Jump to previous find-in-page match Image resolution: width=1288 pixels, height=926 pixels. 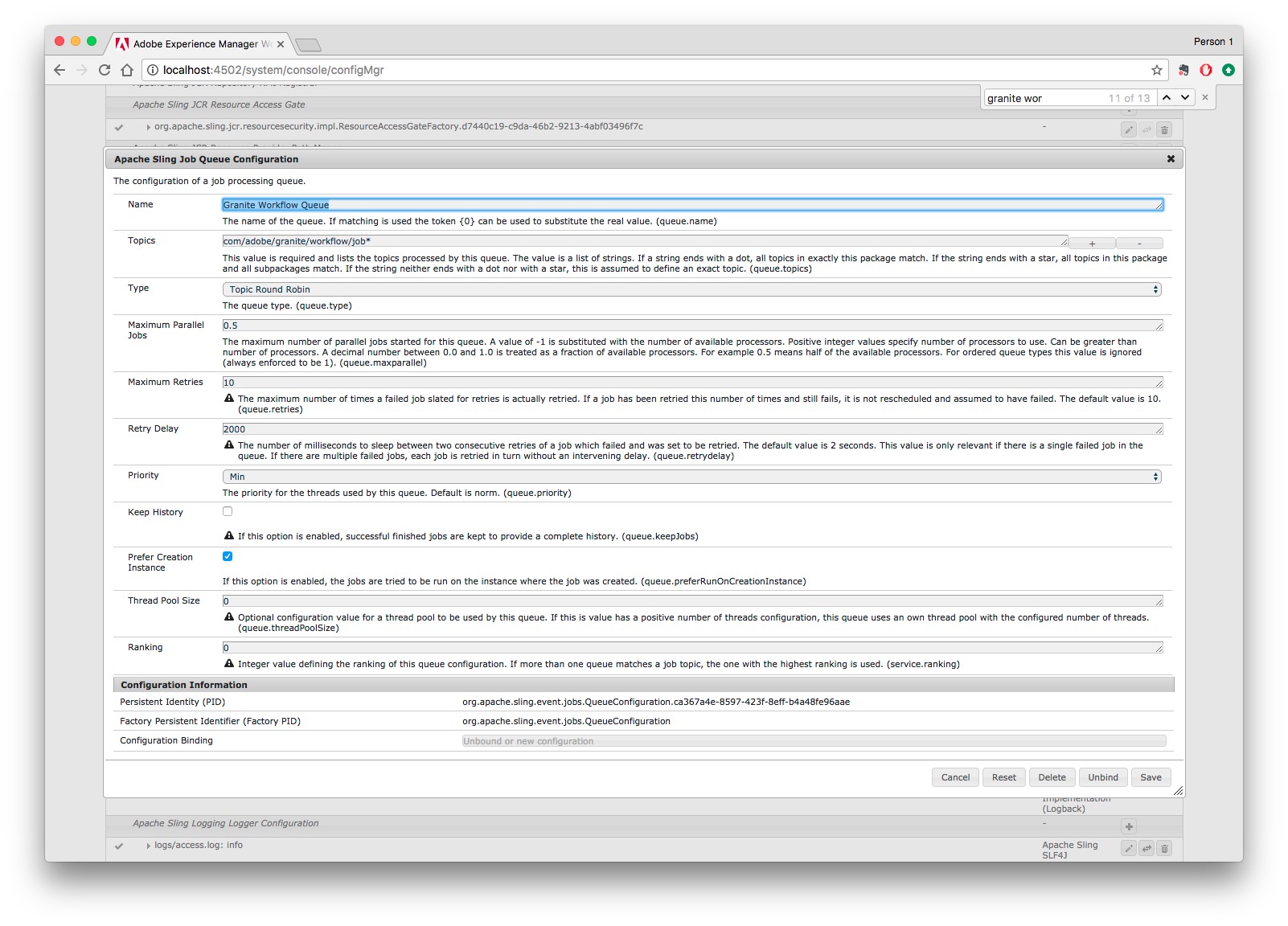pyautogui.click(x=1167, y=97)
